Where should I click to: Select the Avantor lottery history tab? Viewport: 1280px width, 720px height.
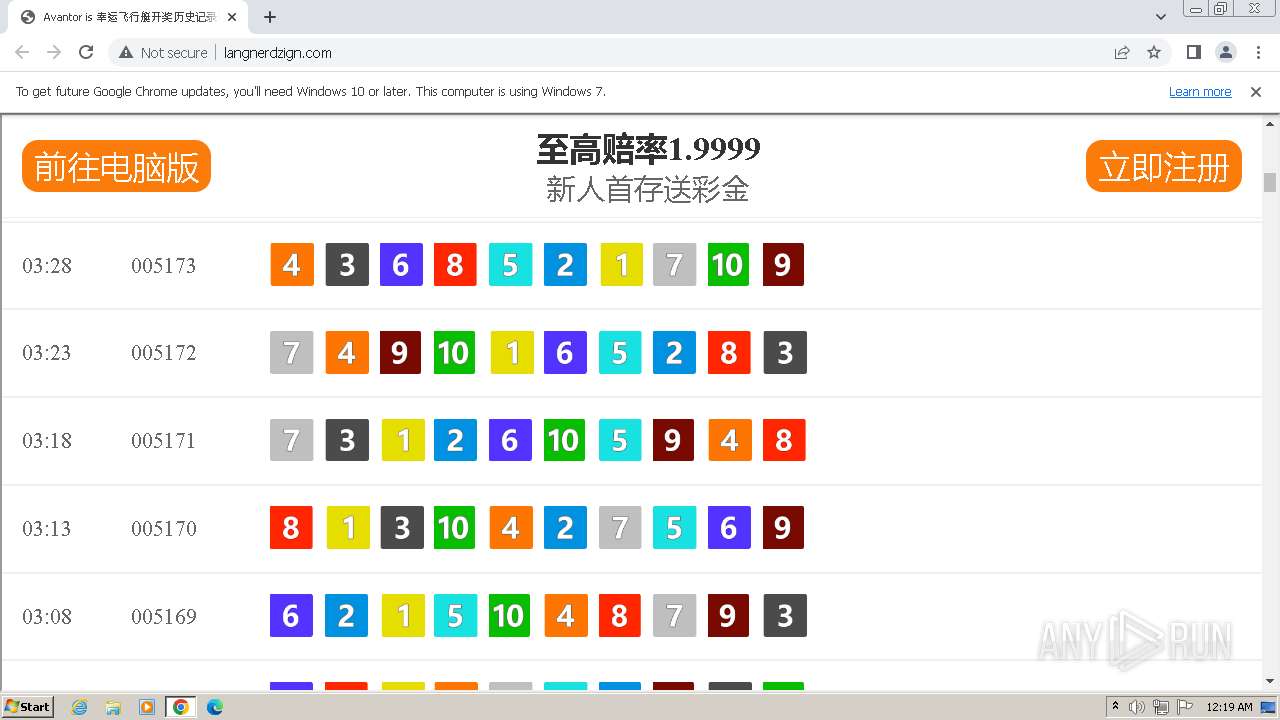point(127,17)
